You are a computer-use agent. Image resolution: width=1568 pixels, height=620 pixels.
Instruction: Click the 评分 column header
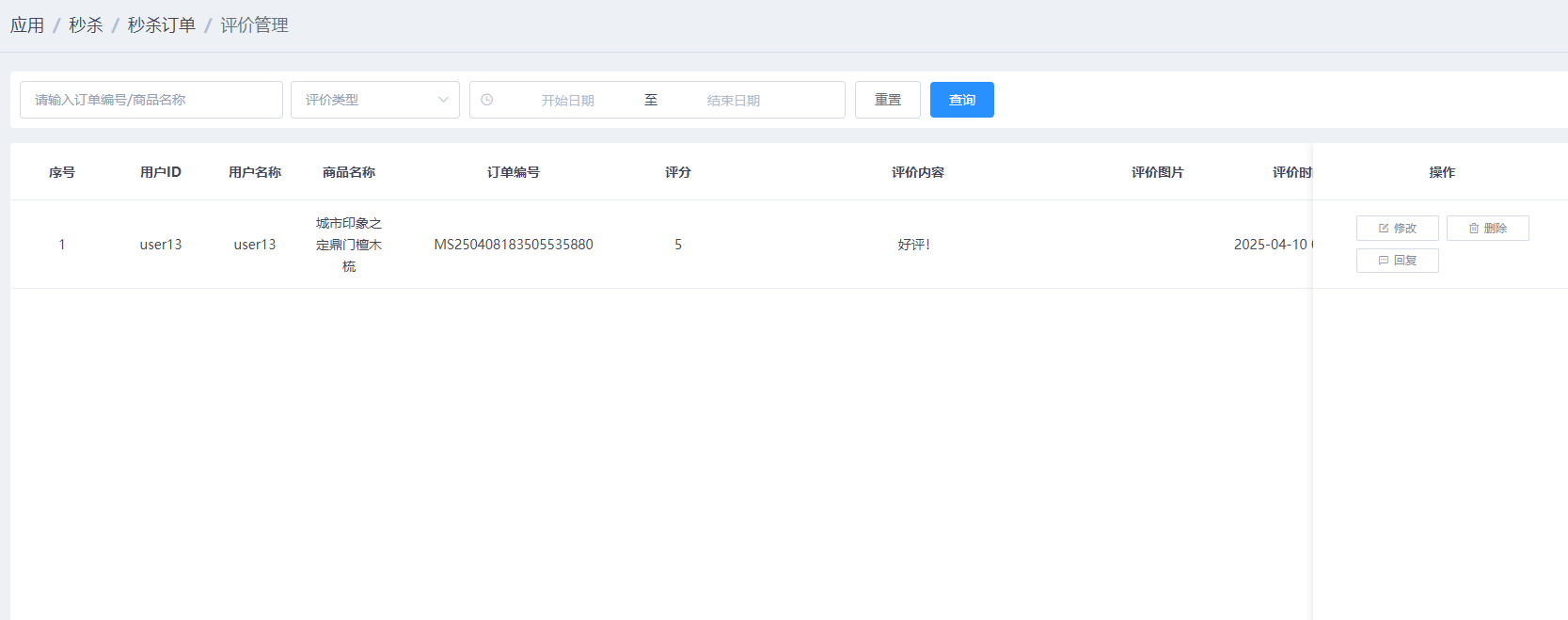coord(677,172)
